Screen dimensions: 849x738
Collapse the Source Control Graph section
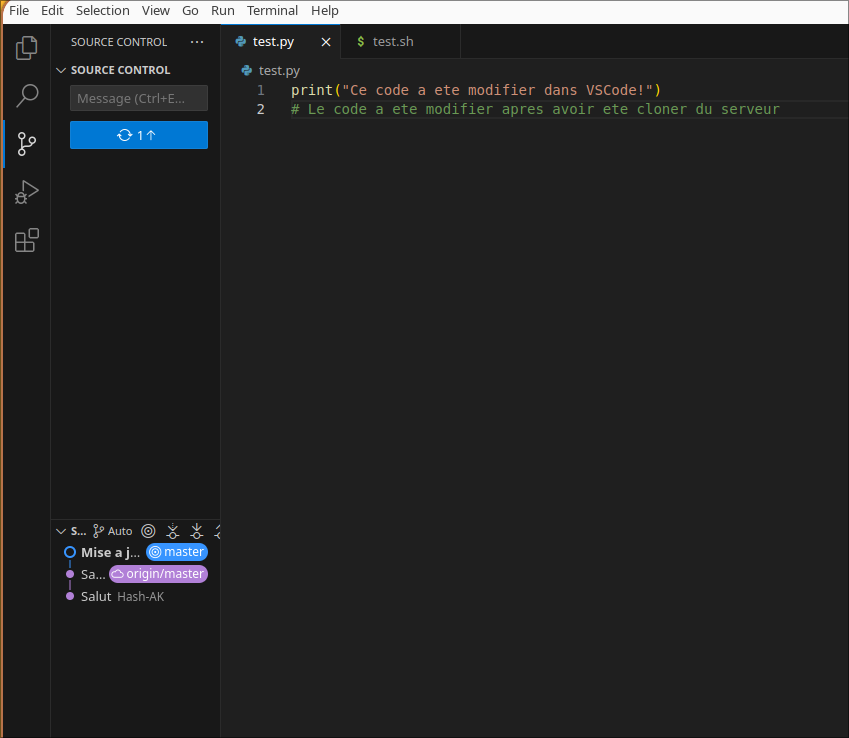click(x=61, y=531)
